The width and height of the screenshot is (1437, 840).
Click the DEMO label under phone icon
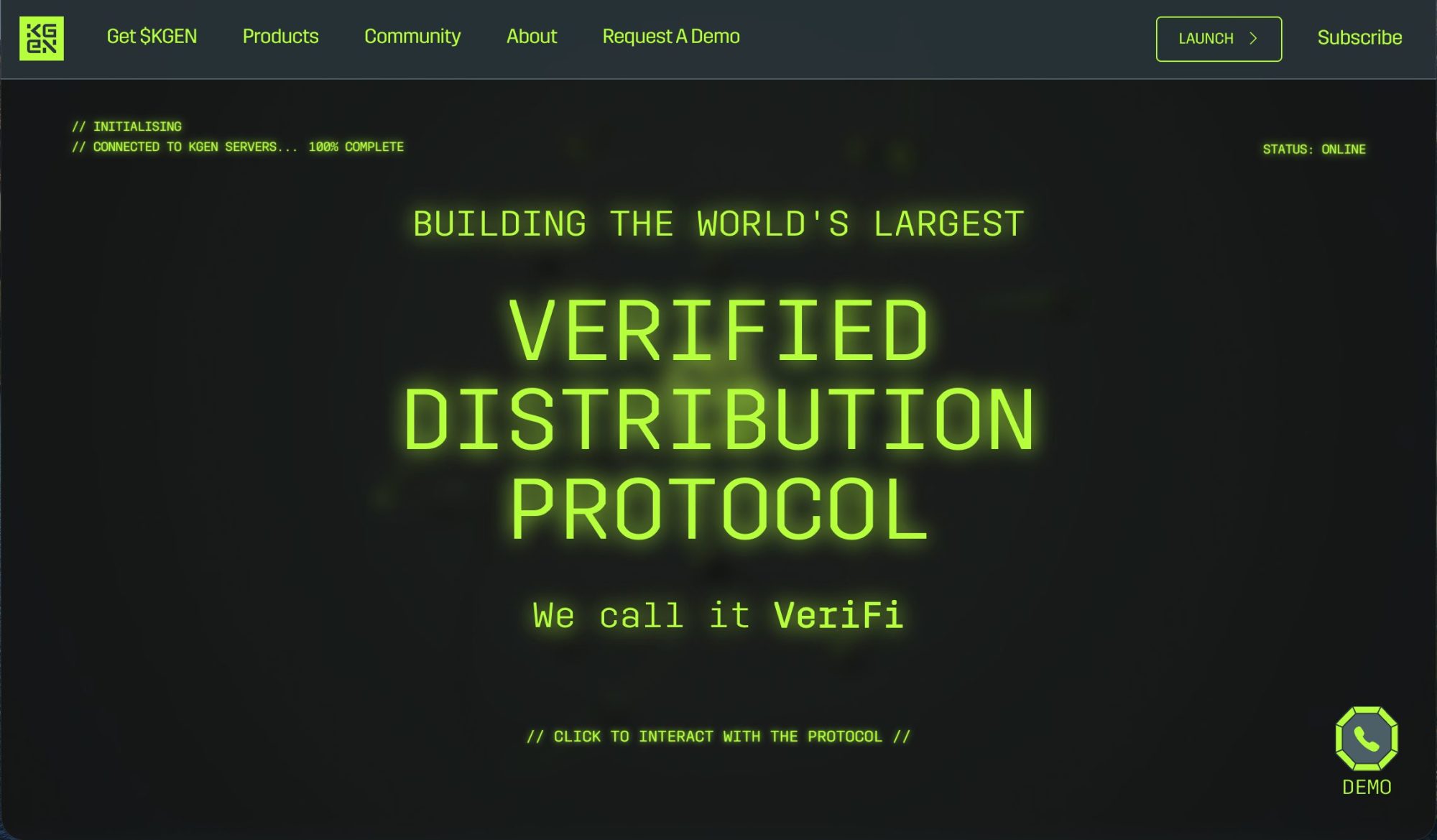[1366, 788]
